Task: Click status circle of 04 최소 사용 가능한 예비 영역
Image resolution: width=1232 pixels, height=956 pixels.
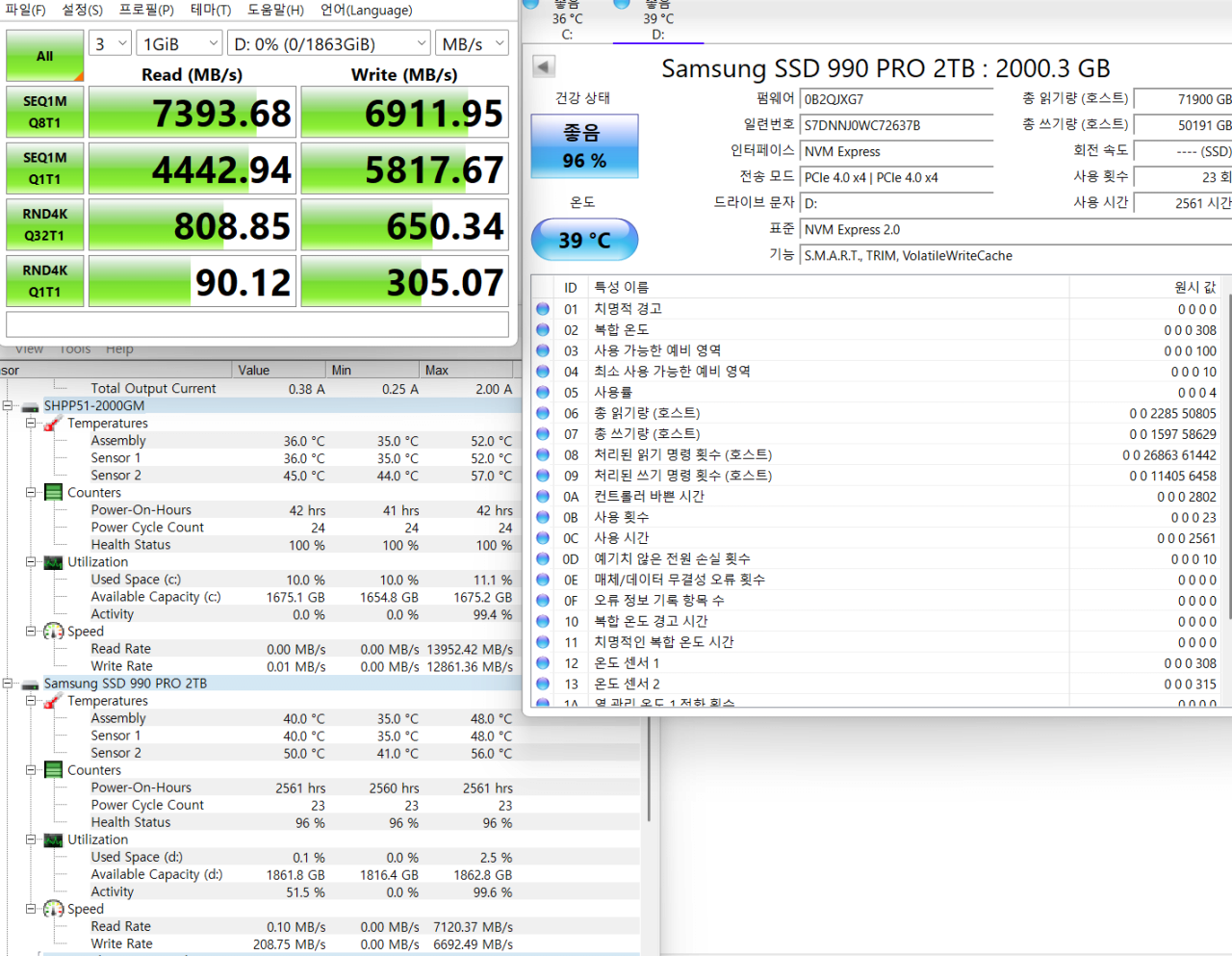Action: [x=543, y=372]
